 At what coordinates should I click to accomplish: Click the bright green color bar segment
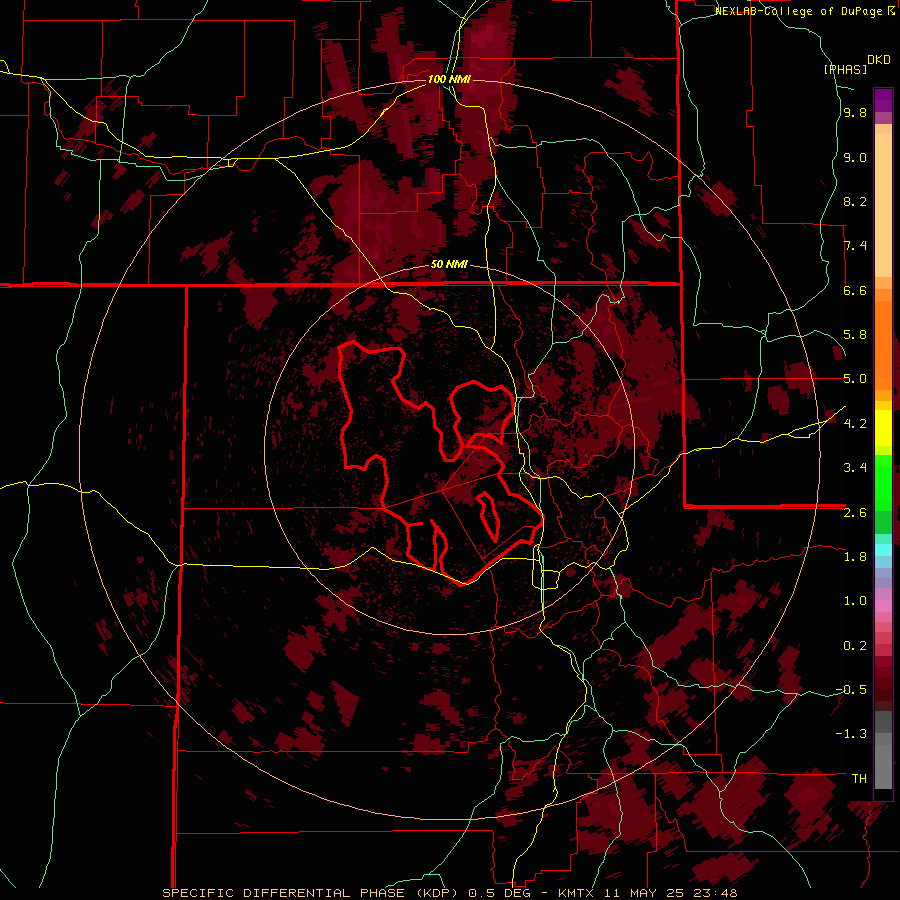pos(883,482)
